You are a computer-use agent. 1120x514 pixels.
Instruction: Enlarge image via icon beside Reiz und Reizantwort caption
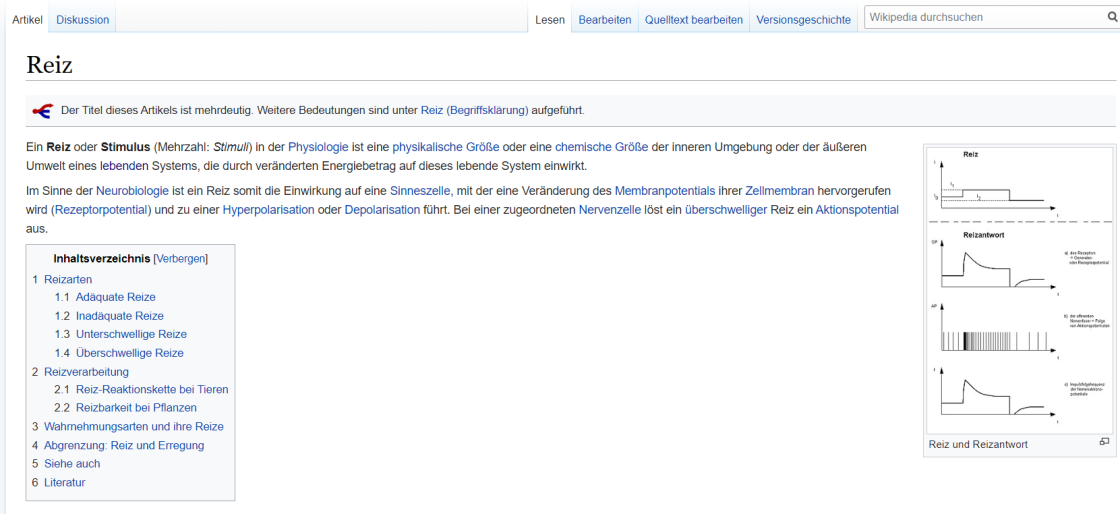point(1104,442)
